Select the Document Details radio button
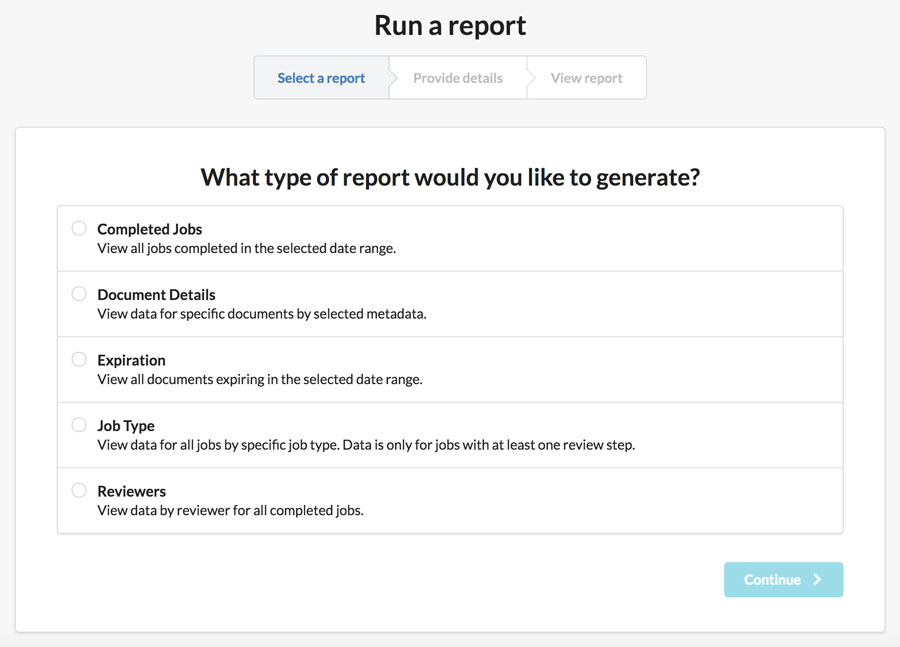This screenshot has width=900, height=647. pyautogui.click(x=79, y=294)
